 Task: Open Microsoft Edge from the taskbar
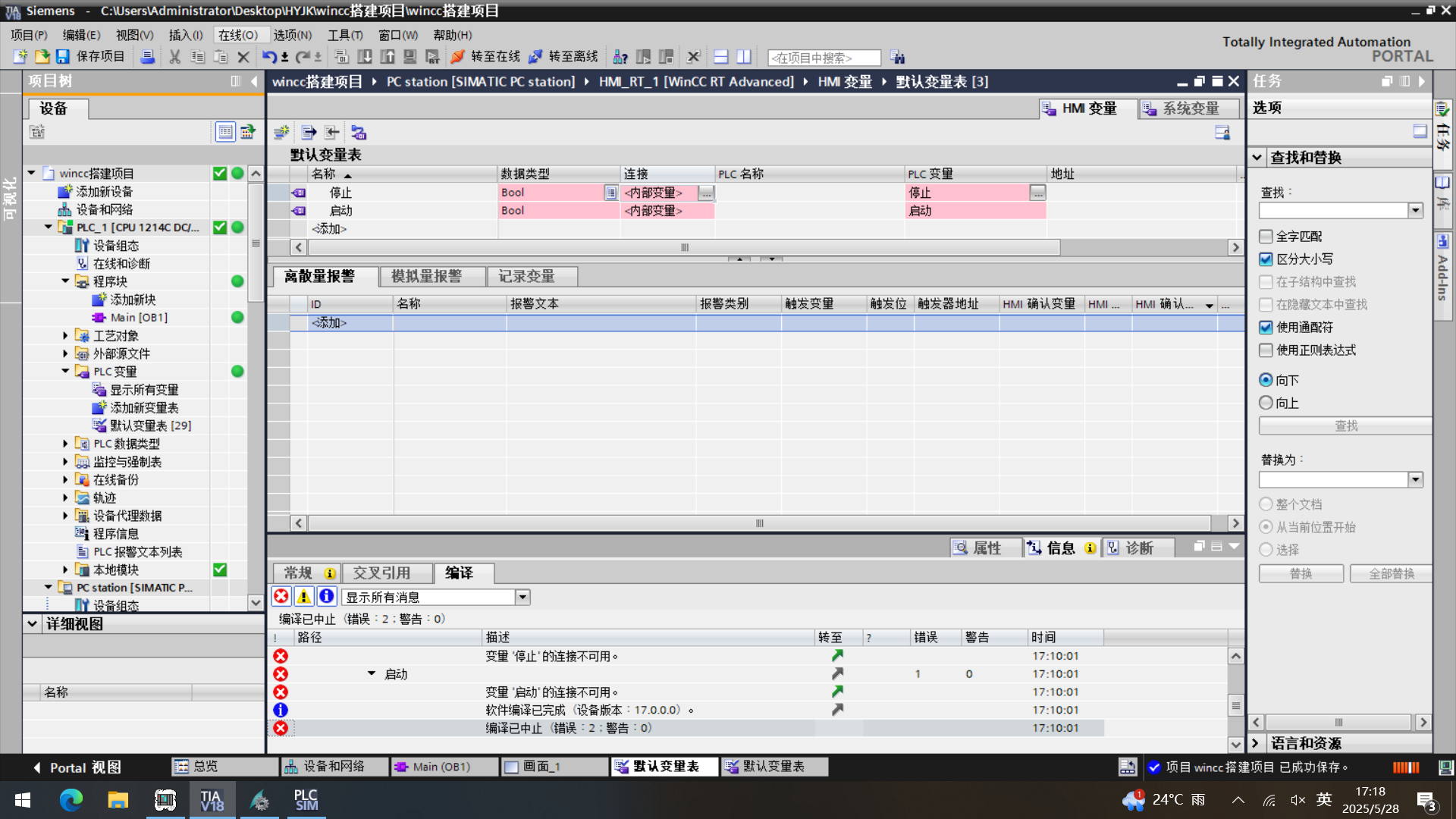(71, 800)
